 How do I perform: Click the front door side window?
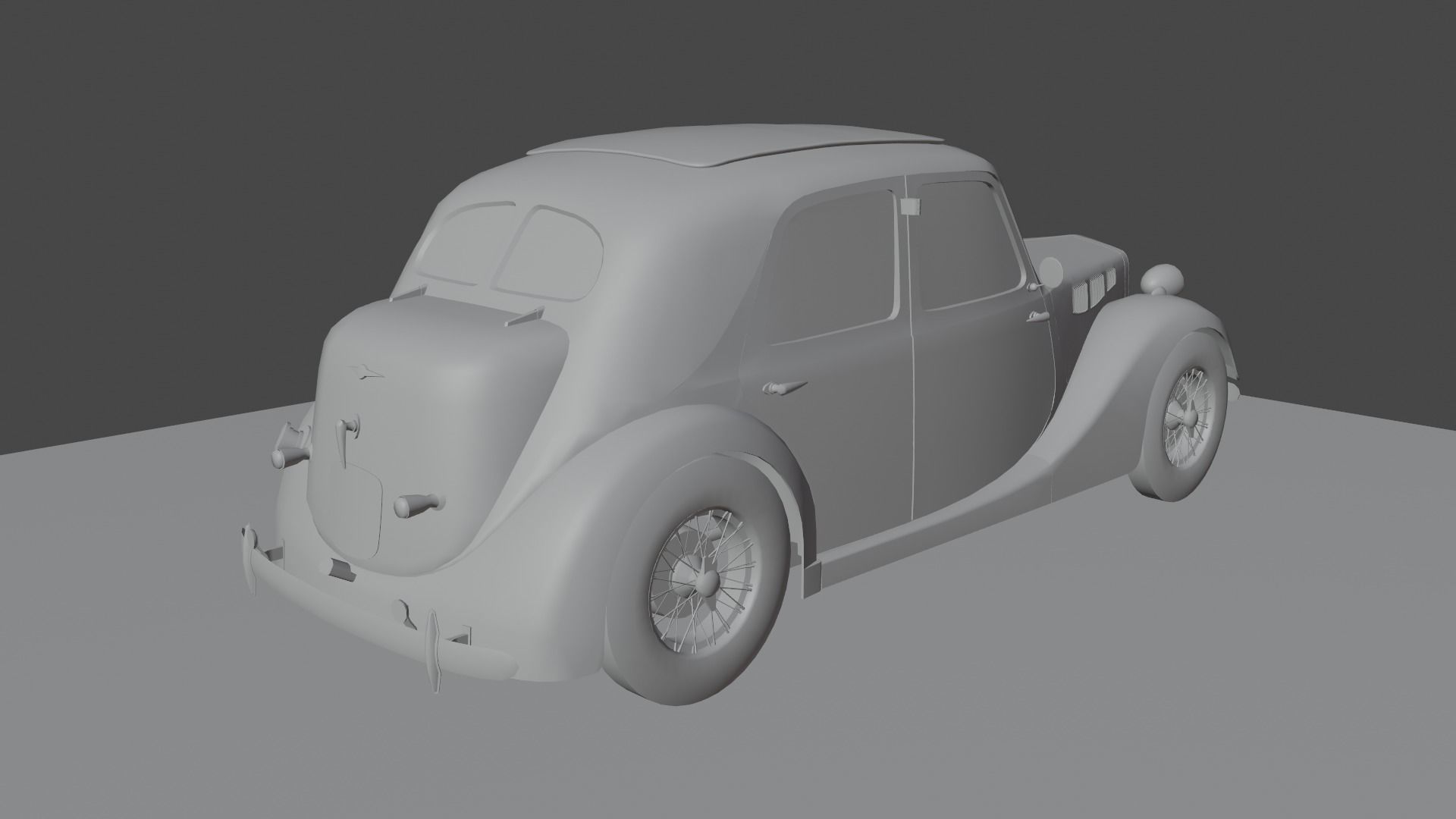pos(972,246)
